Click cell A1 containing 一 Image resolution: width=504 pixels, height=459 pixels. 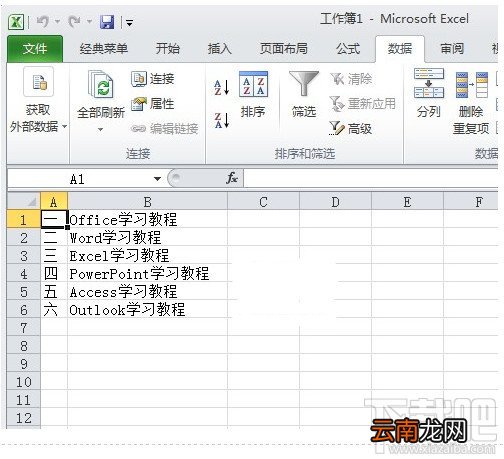point(54,220)
